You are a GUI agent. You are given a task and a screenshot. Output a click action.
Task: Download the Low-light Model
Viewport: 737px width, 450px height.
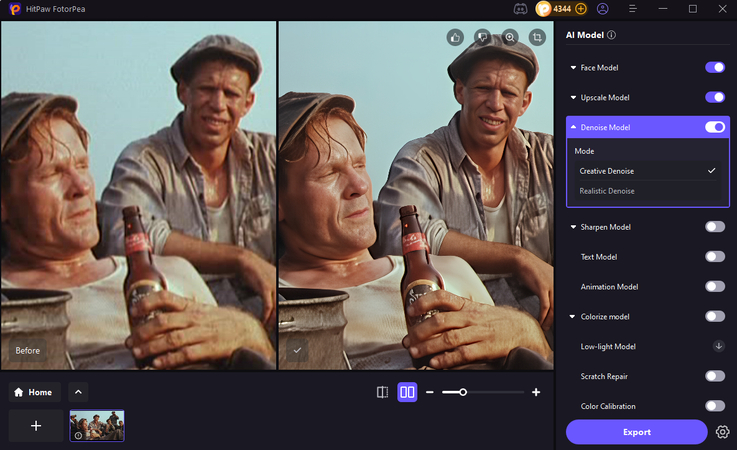719,346
